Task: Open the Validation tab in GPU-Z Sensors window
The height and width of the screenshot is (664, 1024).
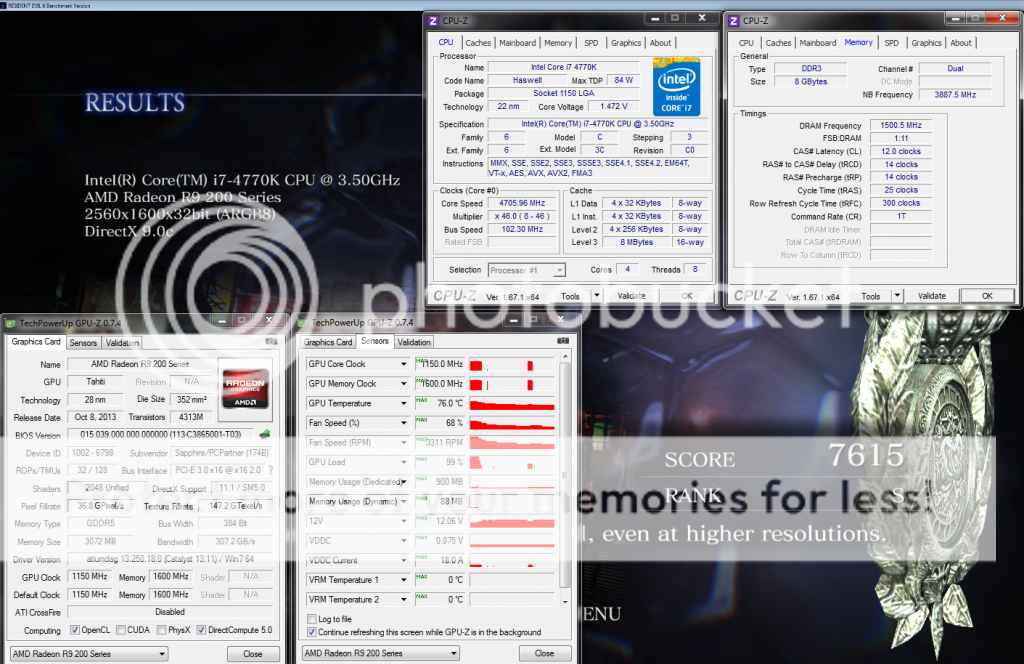Action: click(414, 342)
